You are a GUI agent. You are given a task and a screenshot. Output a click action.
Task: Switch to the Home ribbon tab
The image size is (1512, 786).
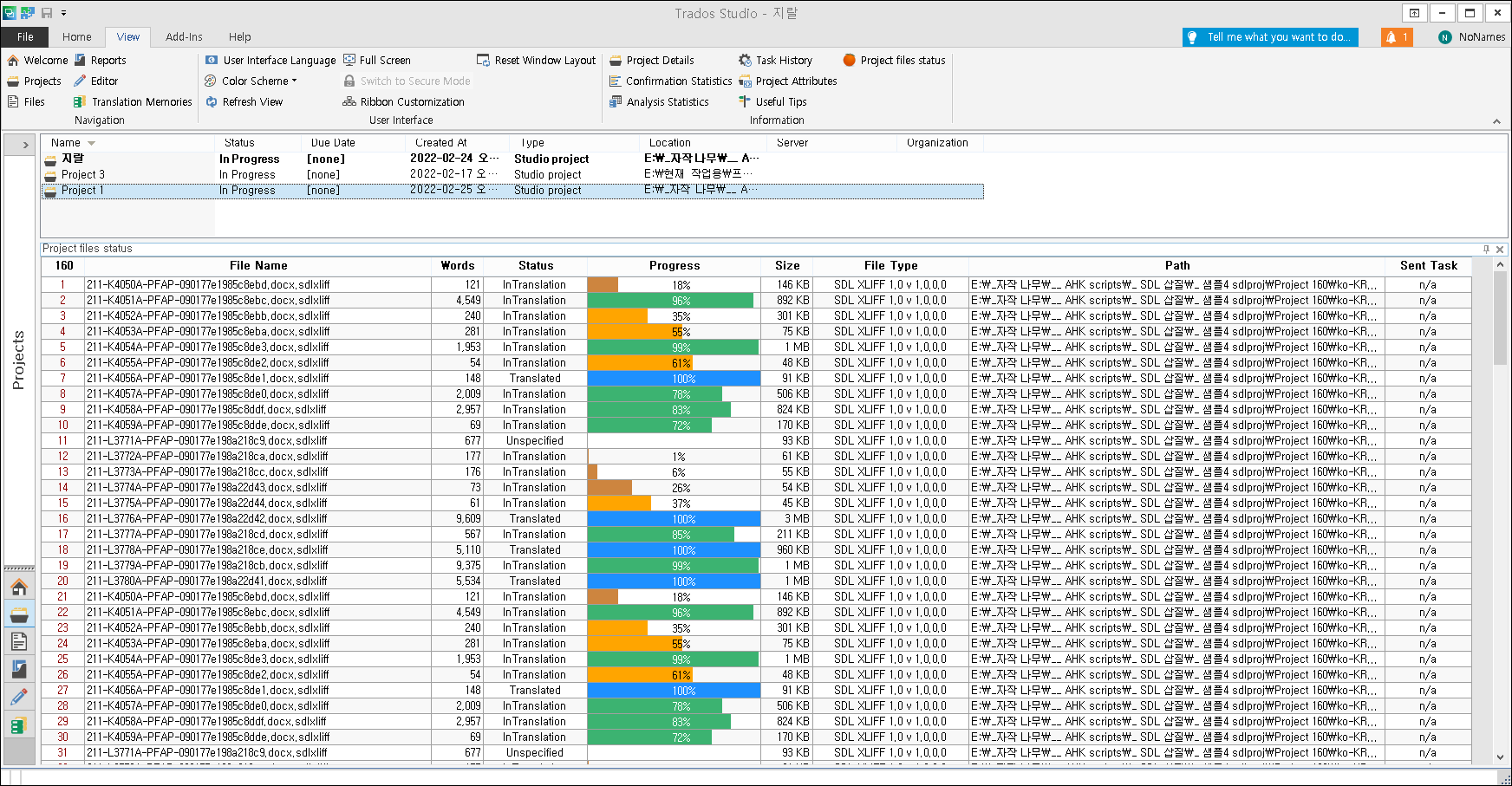(76, 36)
